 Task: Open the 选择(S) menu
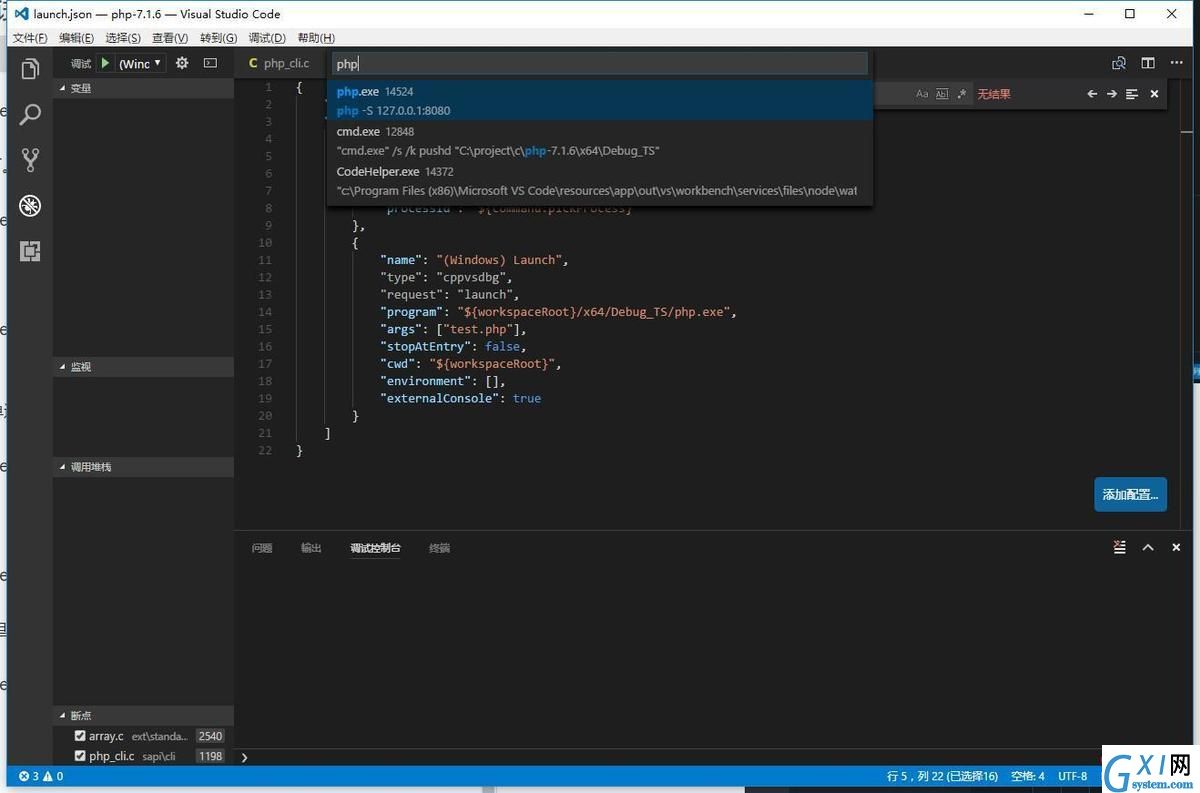(x=123, y=38)
